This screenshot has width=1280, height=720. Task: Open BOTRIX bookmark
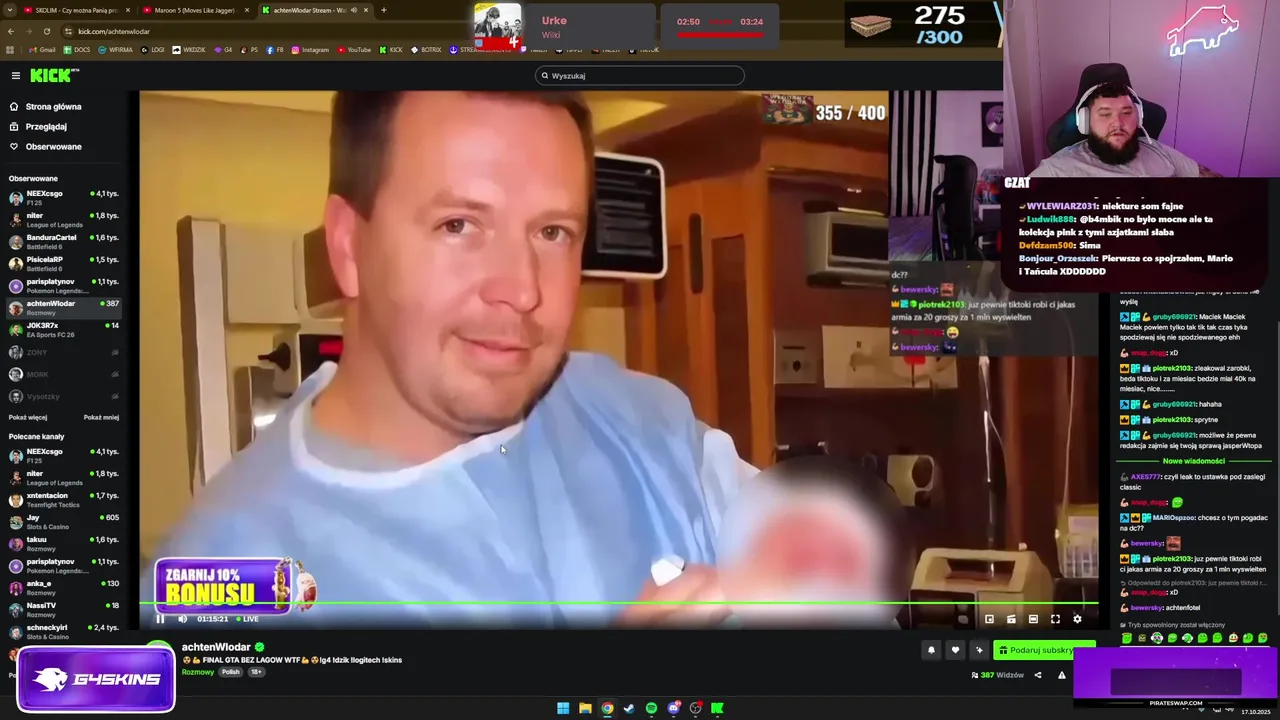tap(426, 50)
